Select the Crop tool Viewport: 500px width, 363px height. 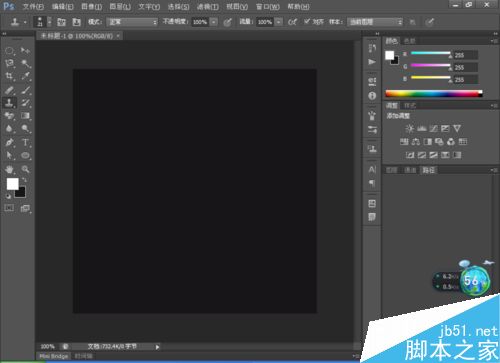coord(9,76)
